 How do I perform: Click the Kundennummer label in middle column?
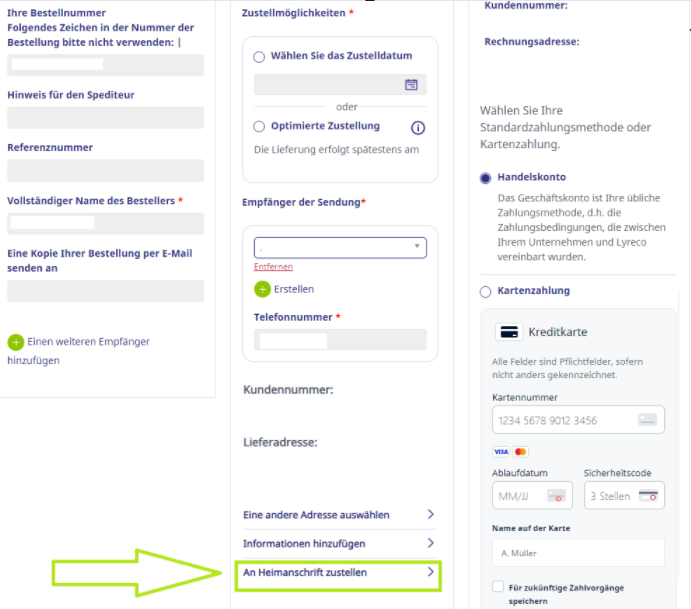tap(288, 390)
